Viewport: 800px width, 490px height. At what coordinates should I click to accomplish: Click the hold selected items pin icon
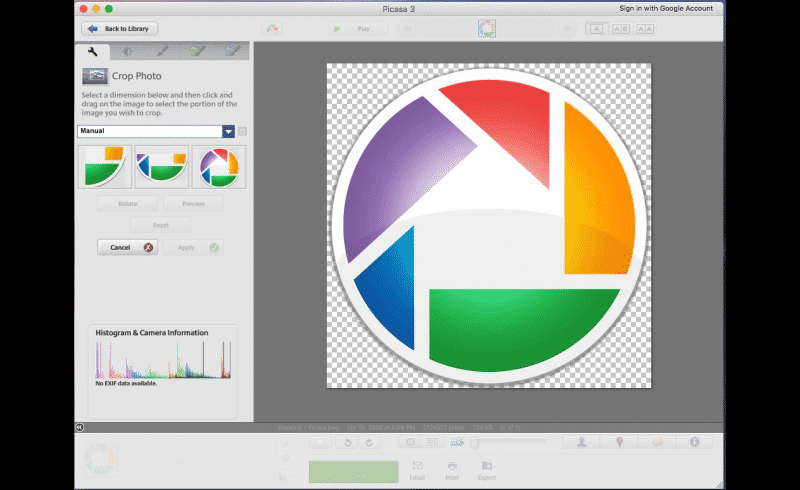(286, 444)
